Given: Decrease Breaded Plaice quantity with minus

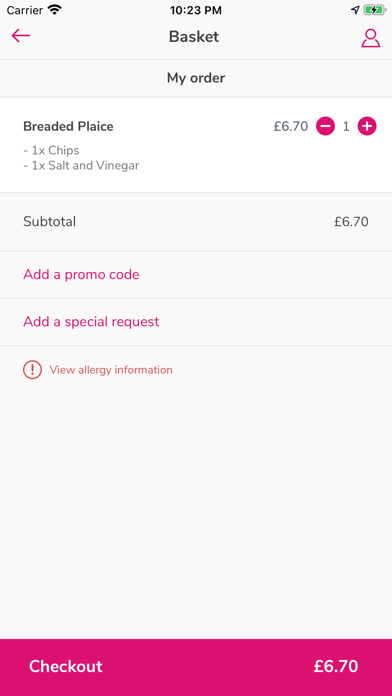Looking at the screenshot, I should point(325,127).
